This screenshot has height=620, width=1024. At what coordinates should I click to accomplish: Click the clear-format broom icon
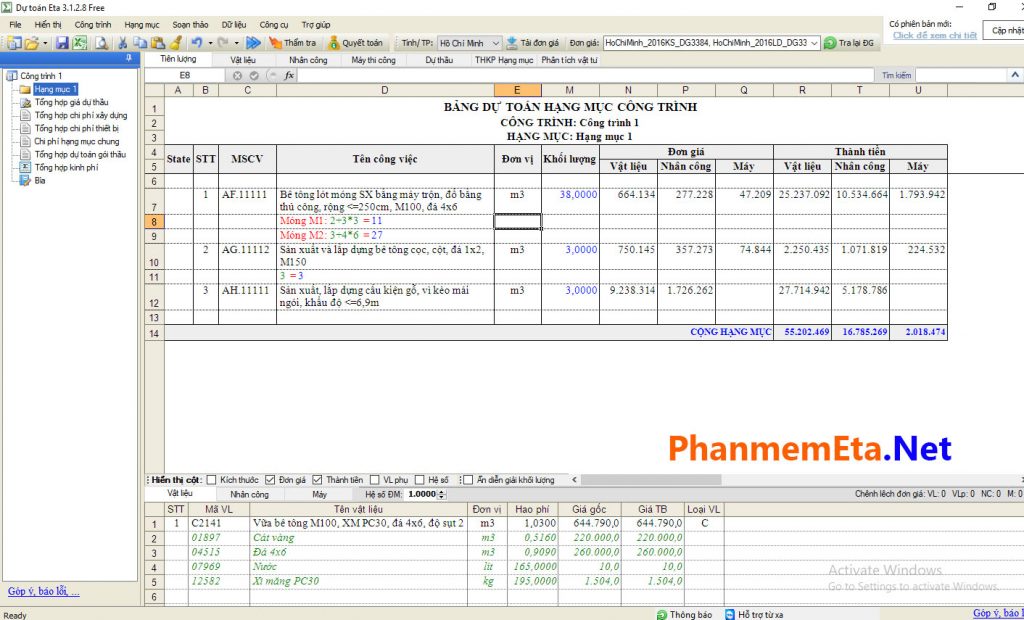(x=175, y=43)
